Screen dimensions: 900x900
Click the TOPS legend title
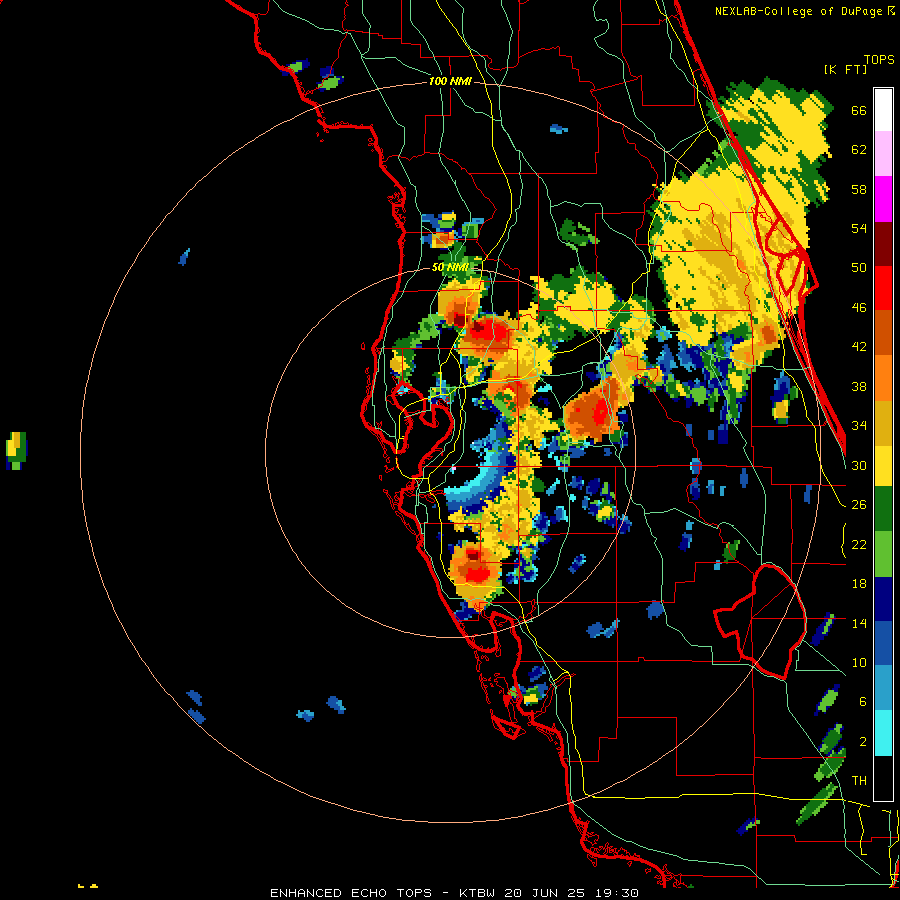point(879,60)
